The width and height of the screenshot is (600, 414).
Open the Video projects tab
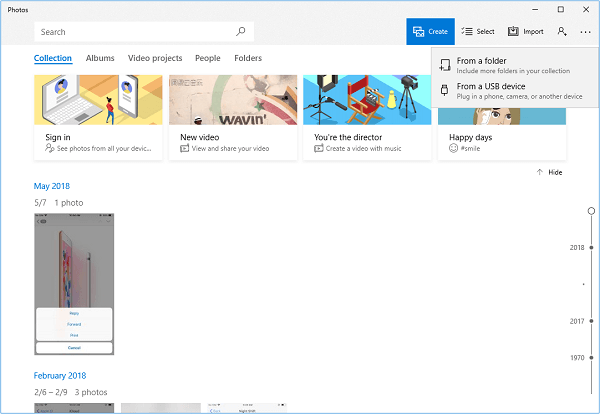154,59
